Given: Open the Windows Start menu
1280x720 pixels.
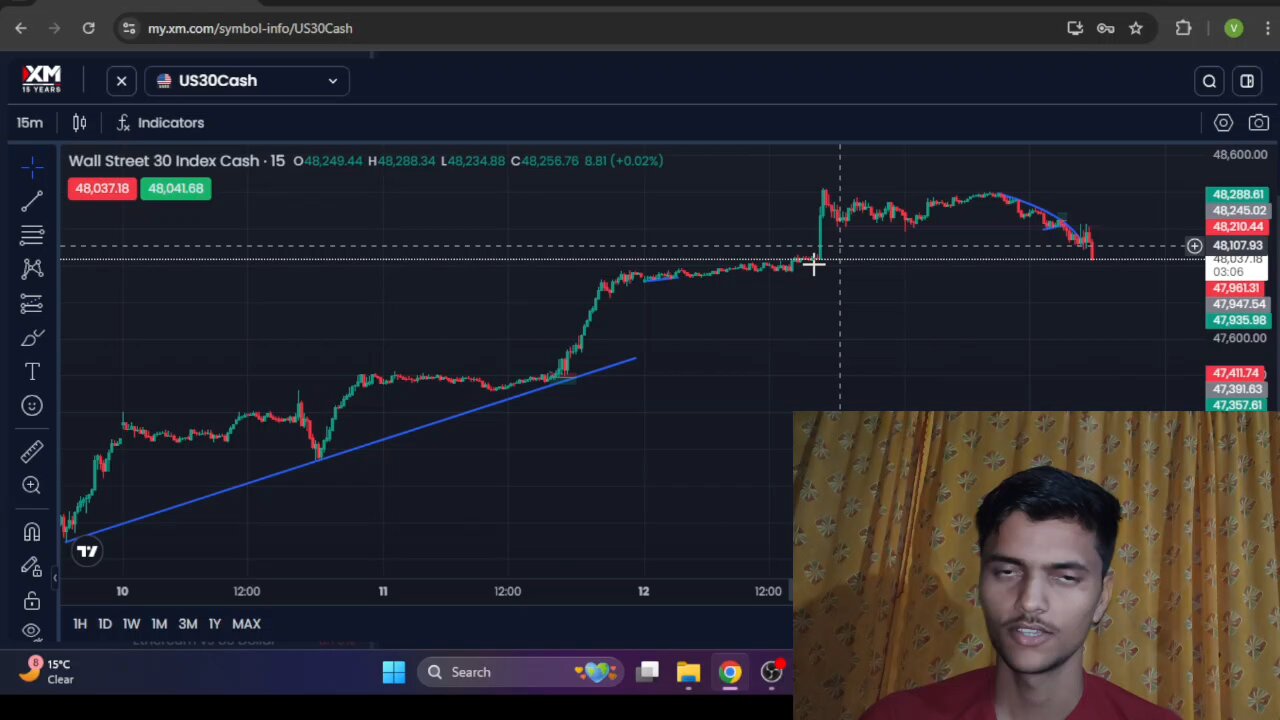Looking at the screenshot, I should point(393,672).
